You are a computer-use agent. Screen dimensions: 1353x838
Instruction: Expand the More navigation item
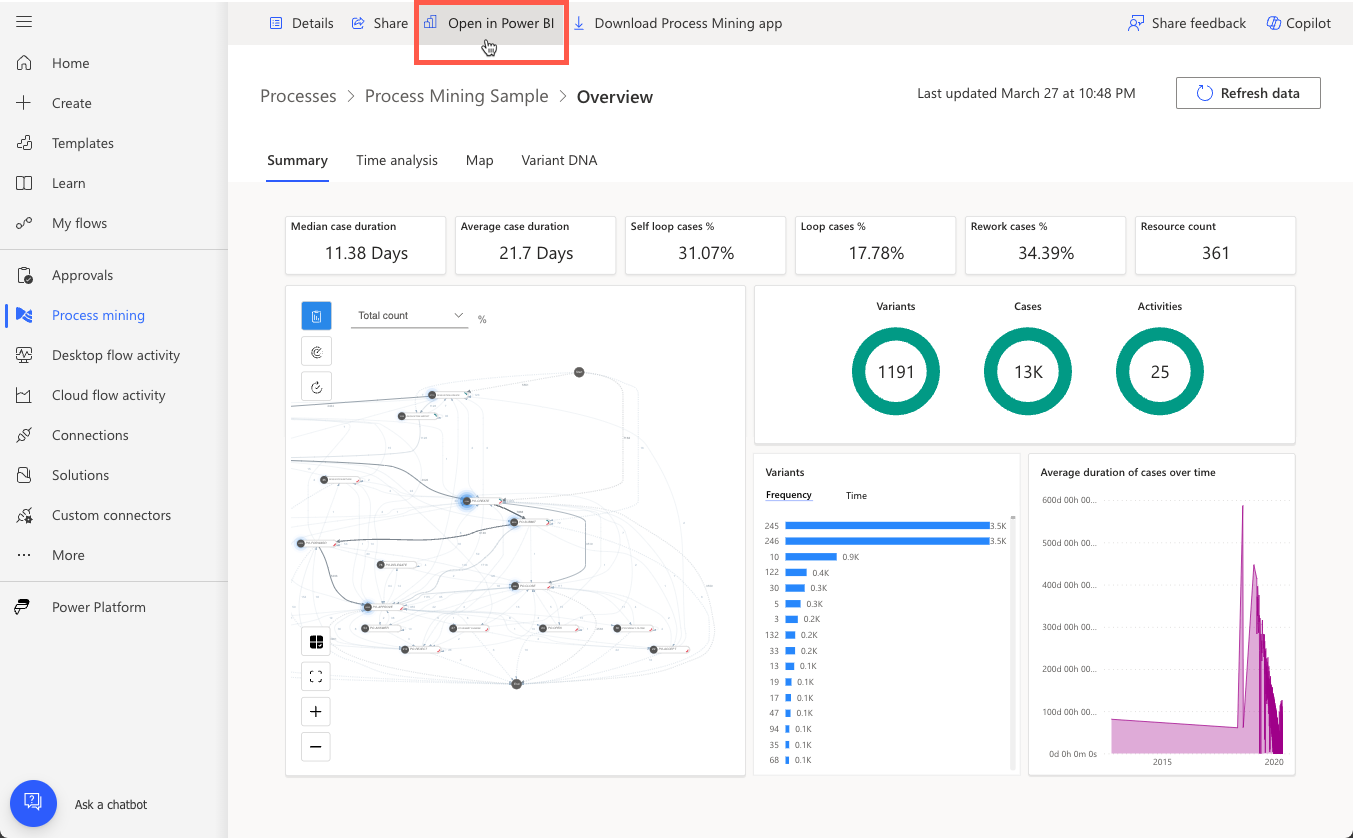pos(68,555)
